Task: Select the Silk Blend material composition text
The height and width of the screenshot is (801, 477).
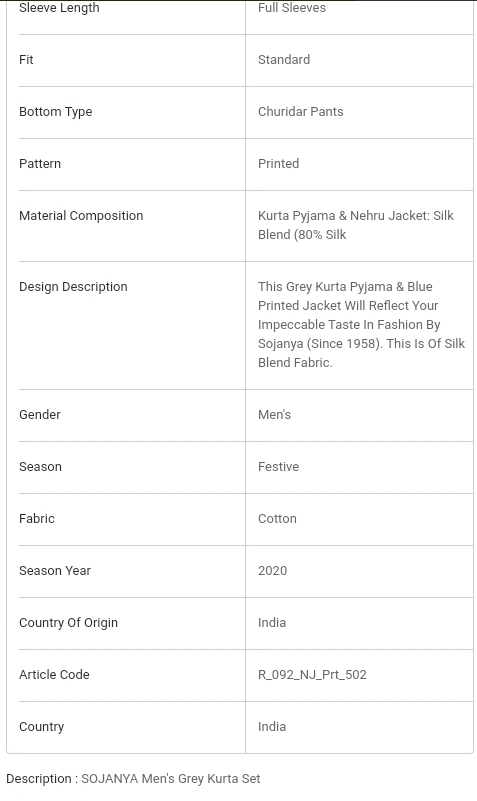Action: coord(355,225)
